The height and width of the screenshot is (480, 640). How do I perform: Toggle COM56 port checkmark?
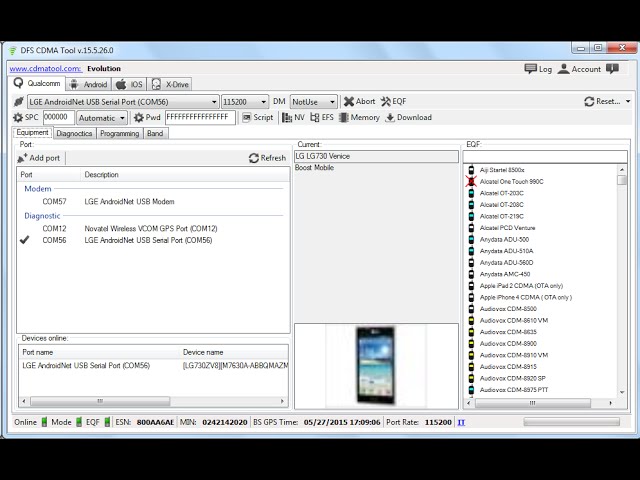coord(24,240)
